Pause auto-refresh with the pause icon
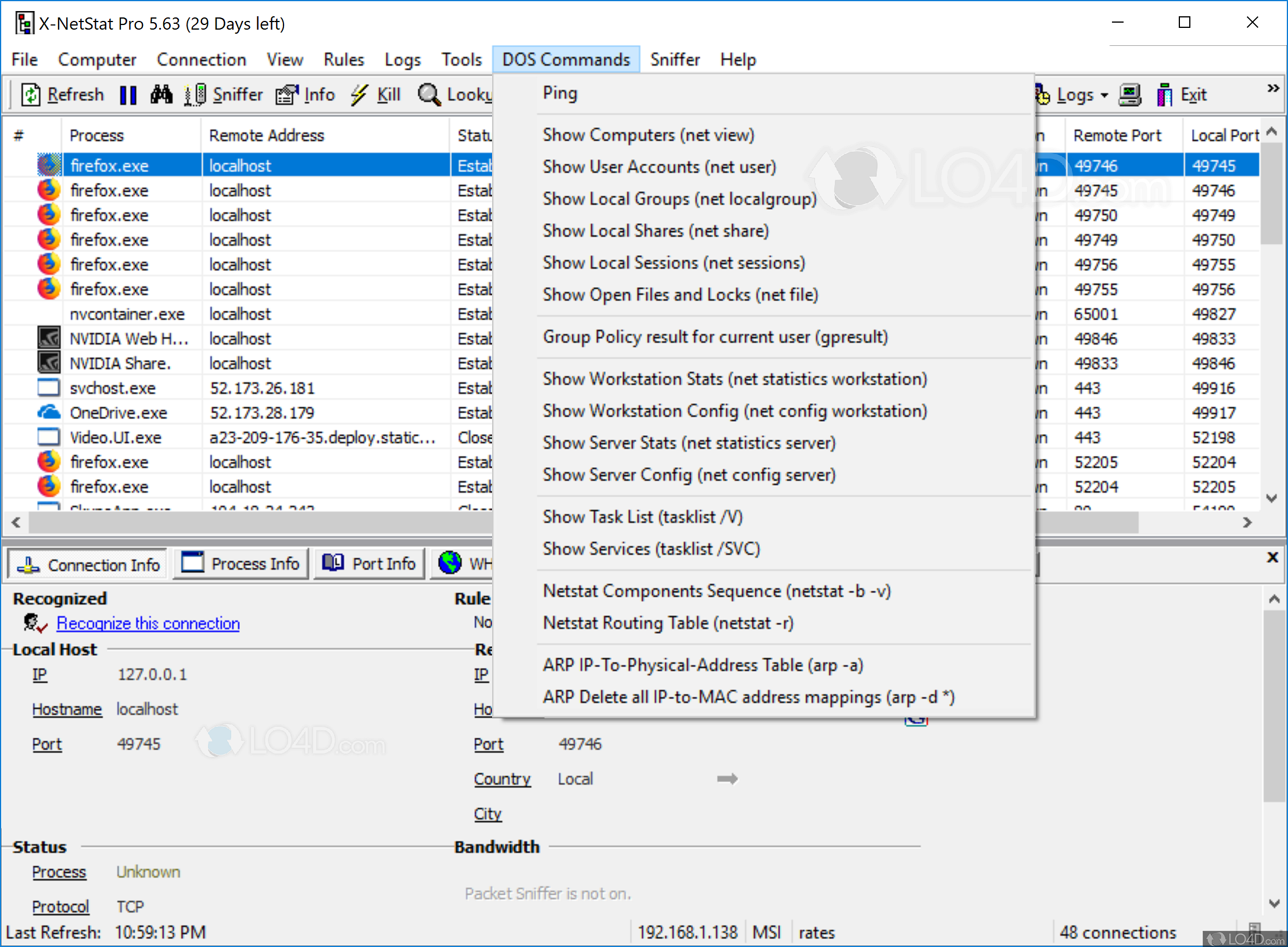Screen dimensions: 1288x947 [128, 95]
